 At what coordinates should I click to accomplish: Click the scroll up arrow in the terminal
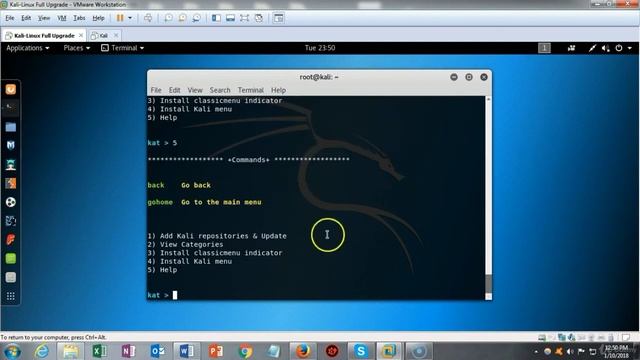(488, 99)
